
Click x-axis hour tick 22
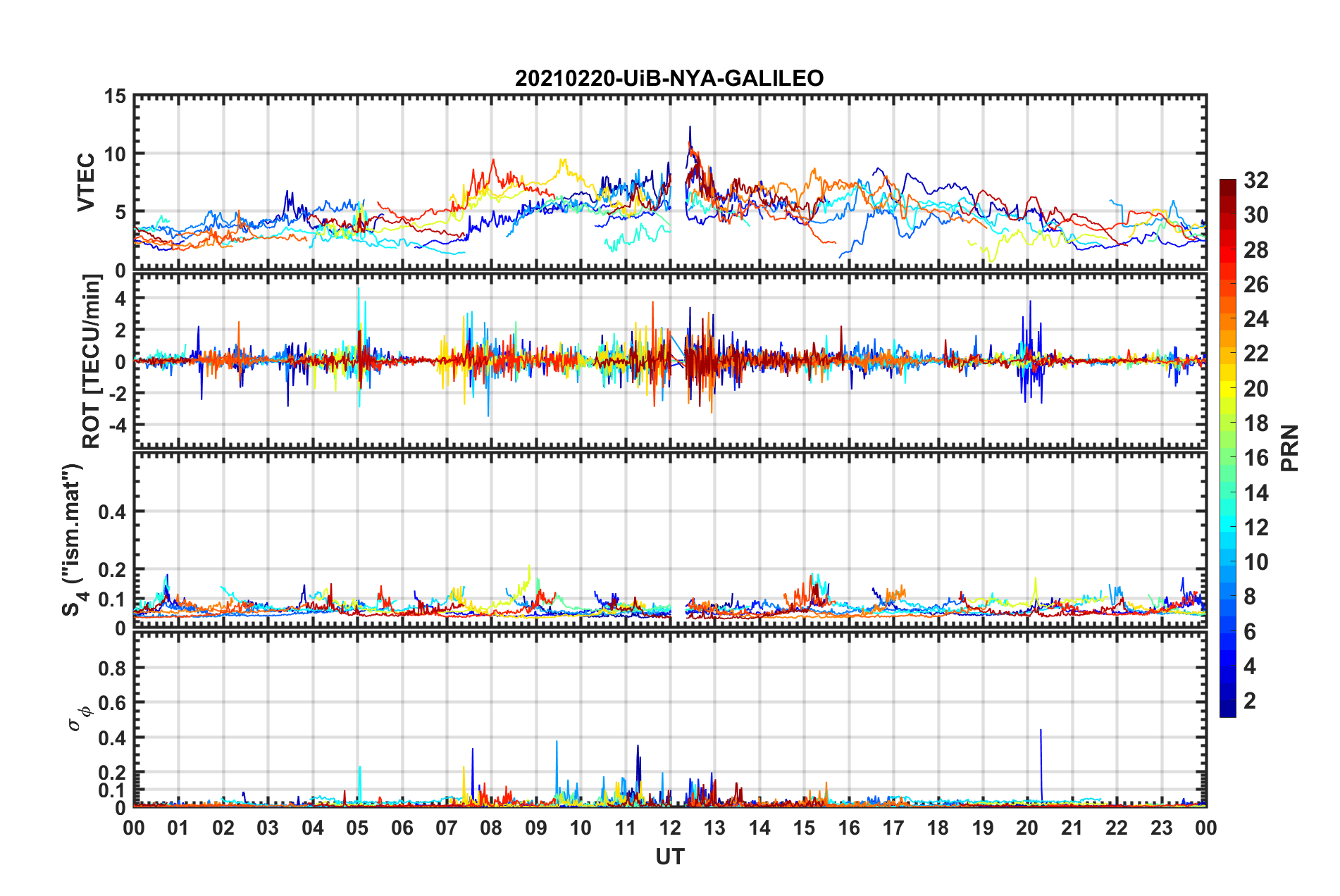click(x=1117, y=828)
